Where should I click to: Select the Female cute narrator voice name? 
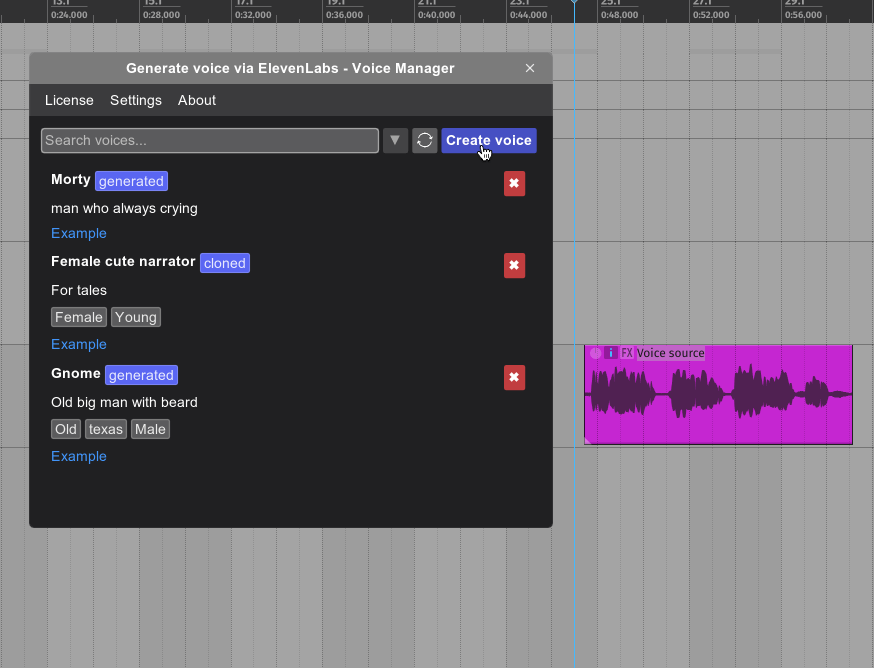point(123,262)
